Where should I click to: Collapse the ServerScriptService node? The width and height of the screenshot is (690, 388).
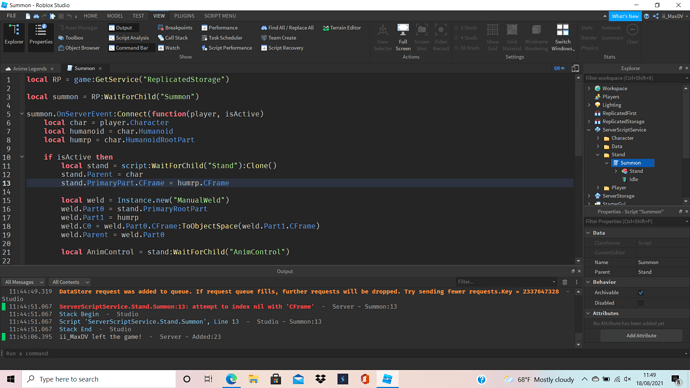click(589, 130)
